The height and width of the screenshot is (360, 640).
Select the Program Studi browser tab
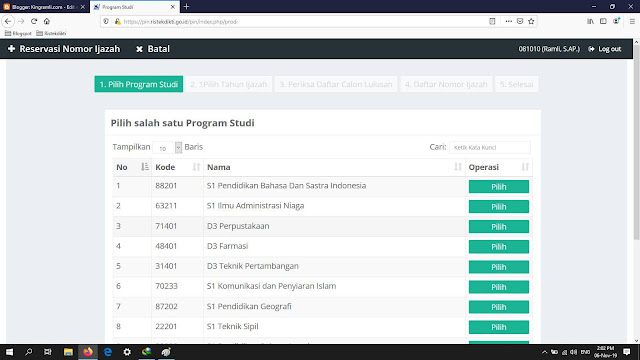click(134, 7)
